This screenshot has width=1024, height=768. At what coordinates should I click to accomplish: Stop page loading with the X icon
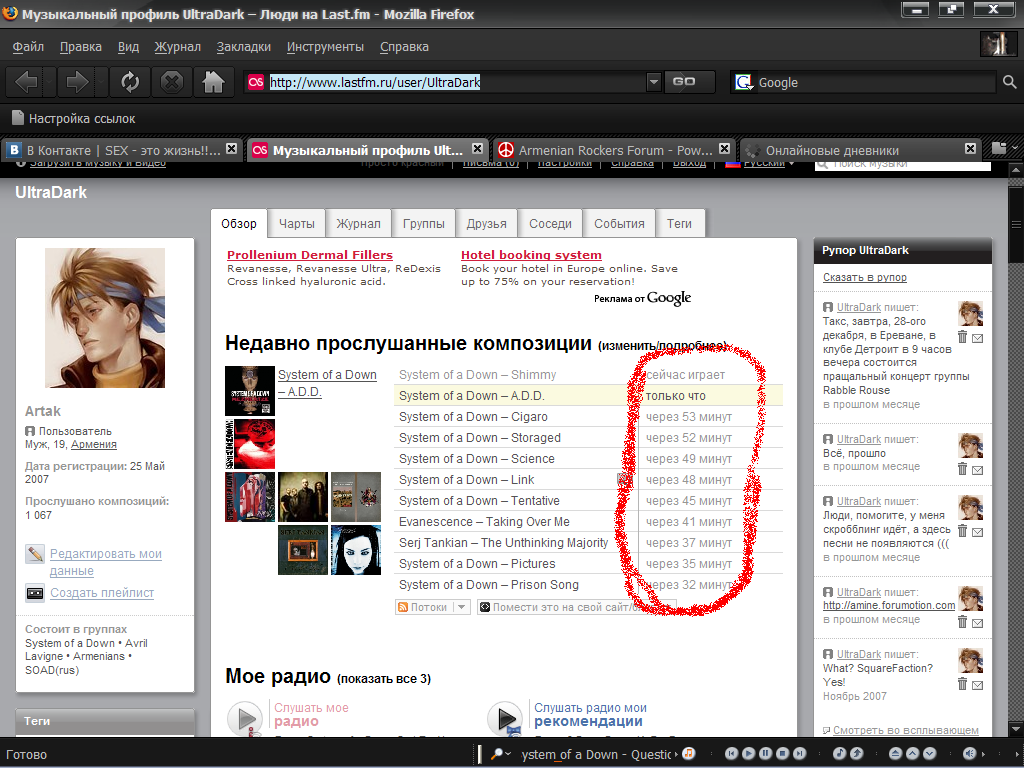tap(172, 82)
